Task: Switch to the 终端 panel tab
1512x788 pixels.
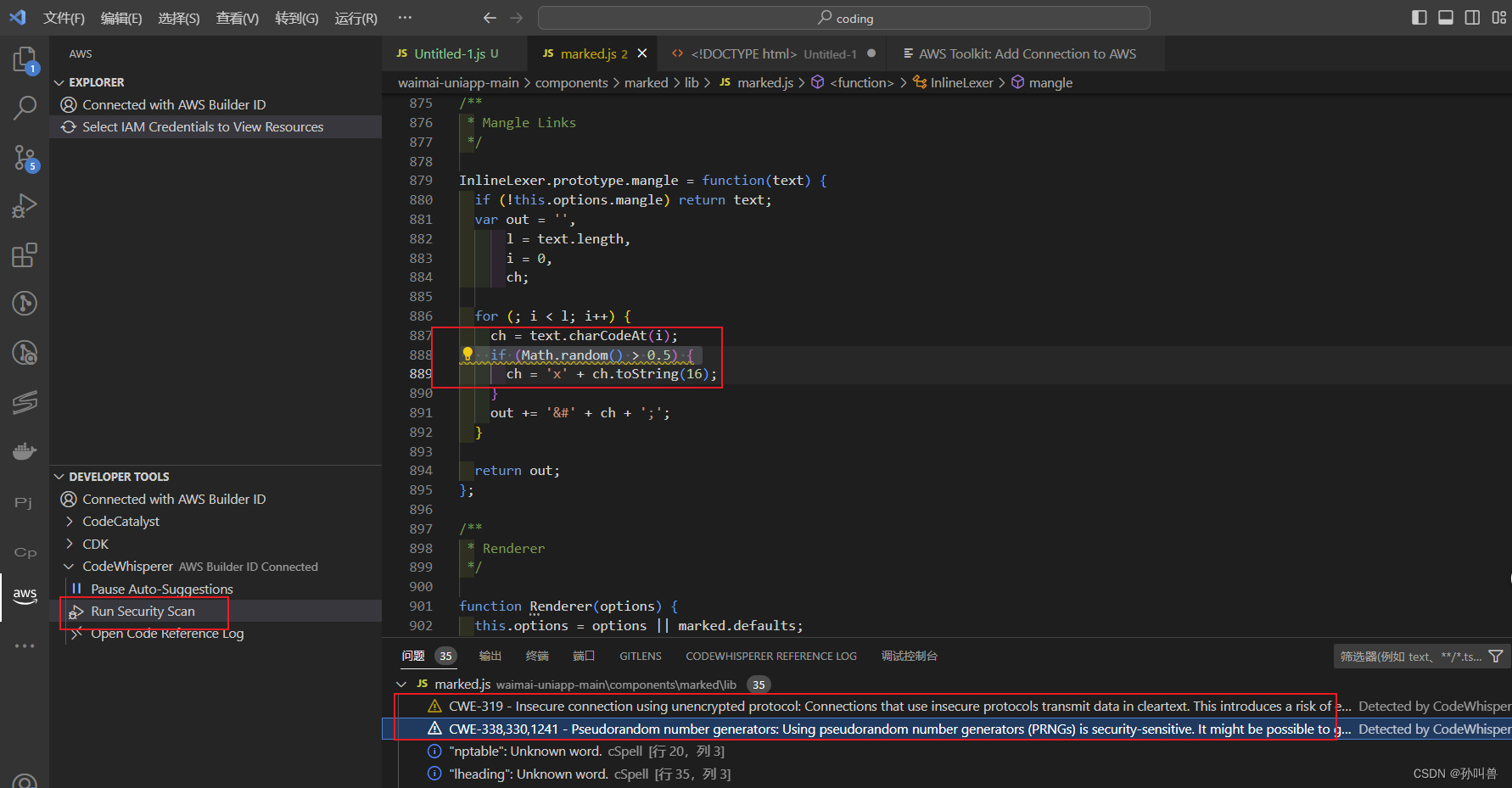Action: pyautogui.click(x=536, y=656)
